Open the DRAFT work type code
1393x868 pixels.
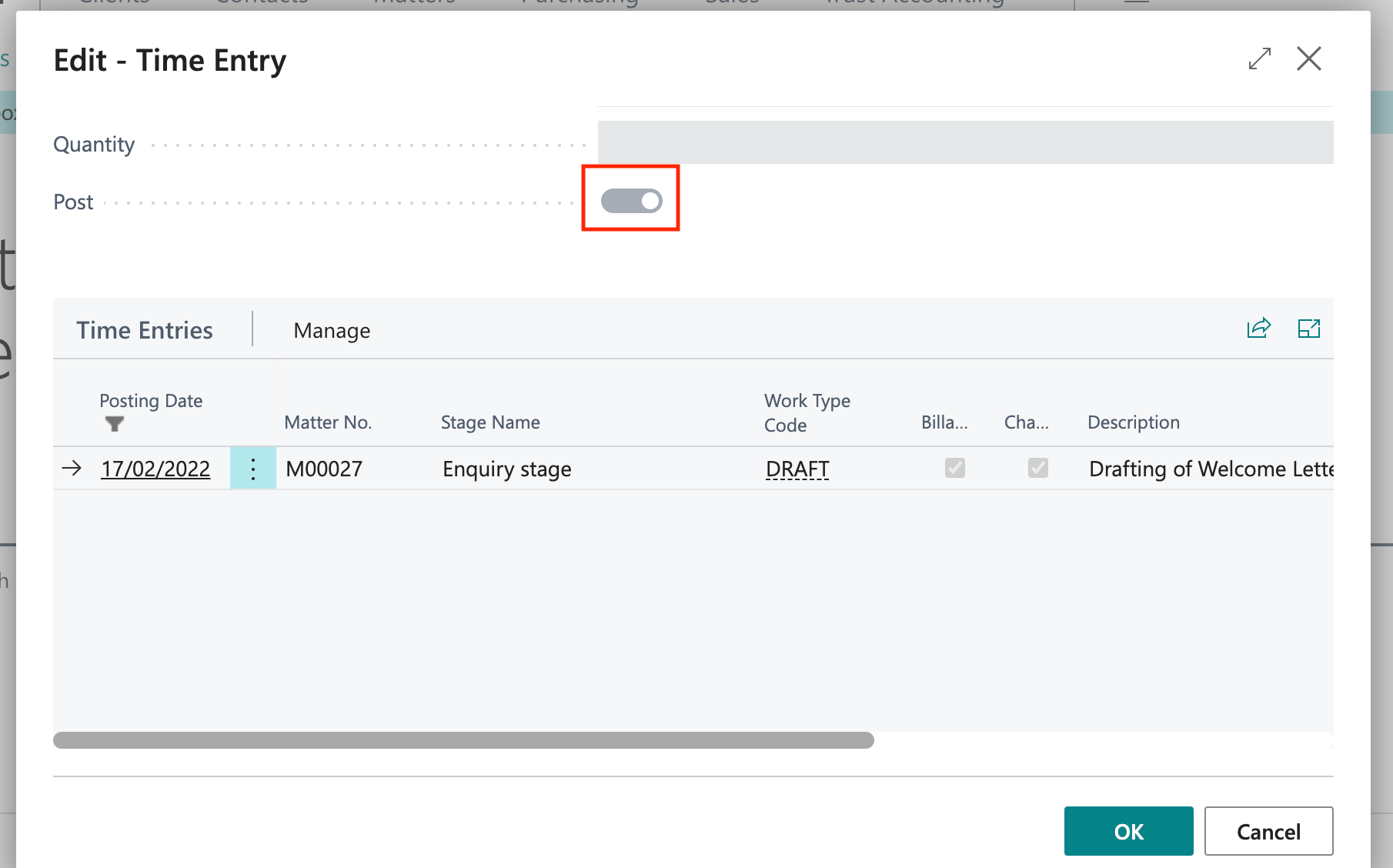[797, 469]
